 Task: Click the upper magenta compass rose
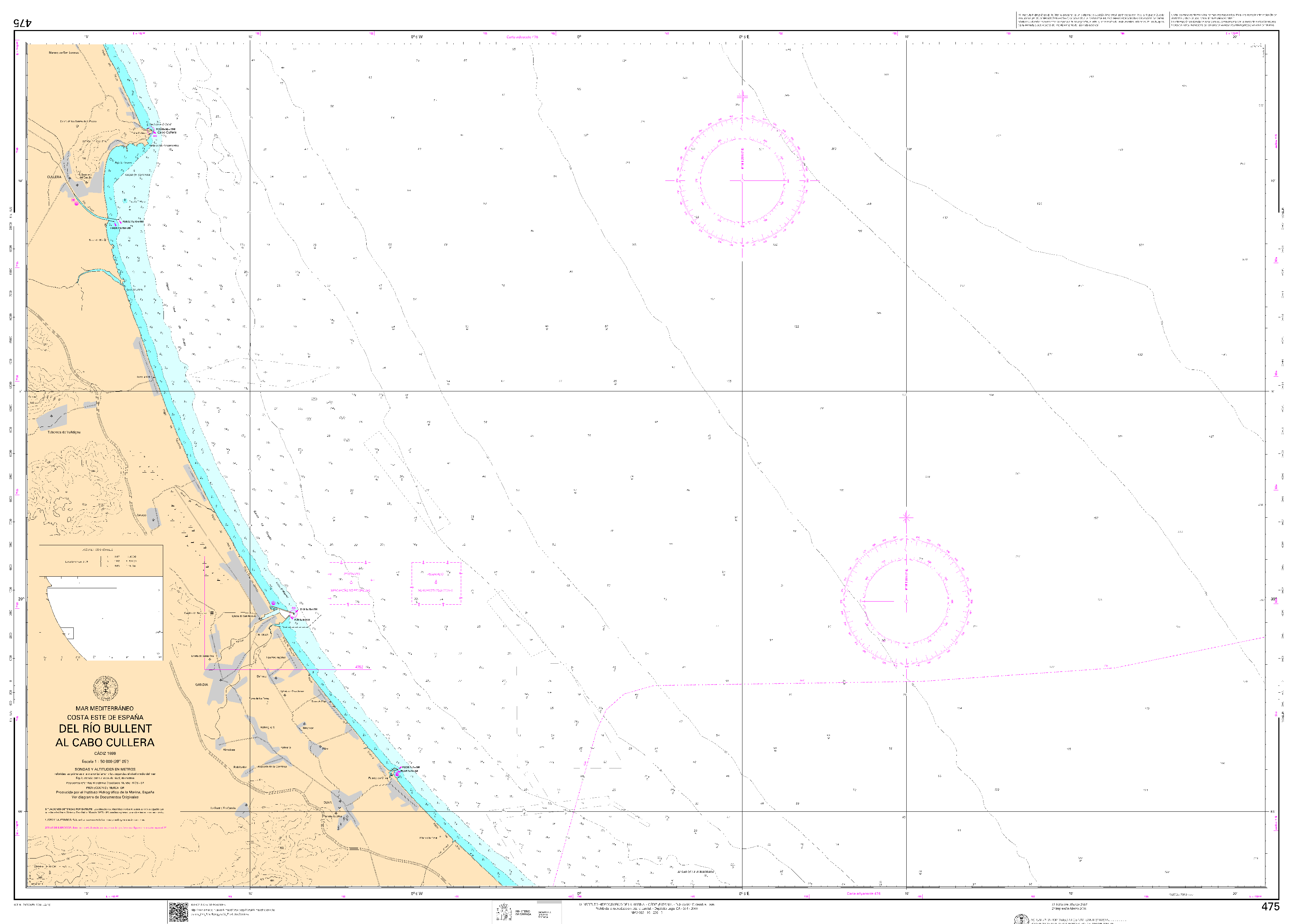pyautogui.click(x=742, y=181)
